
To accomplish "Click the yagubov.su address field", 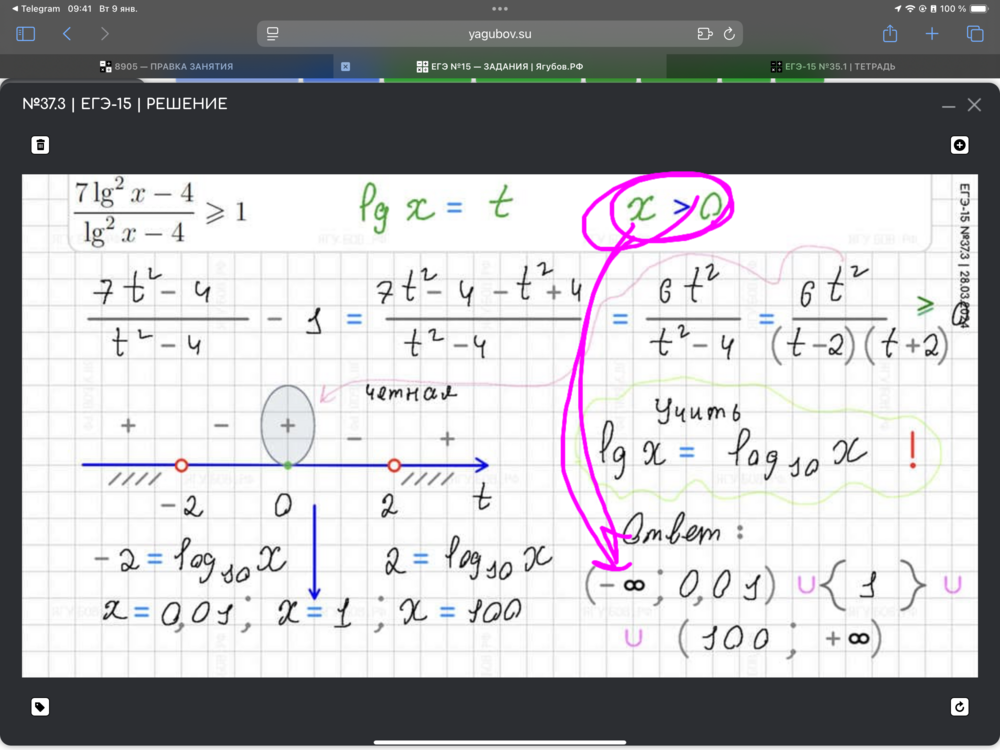I will pos(500,34).
